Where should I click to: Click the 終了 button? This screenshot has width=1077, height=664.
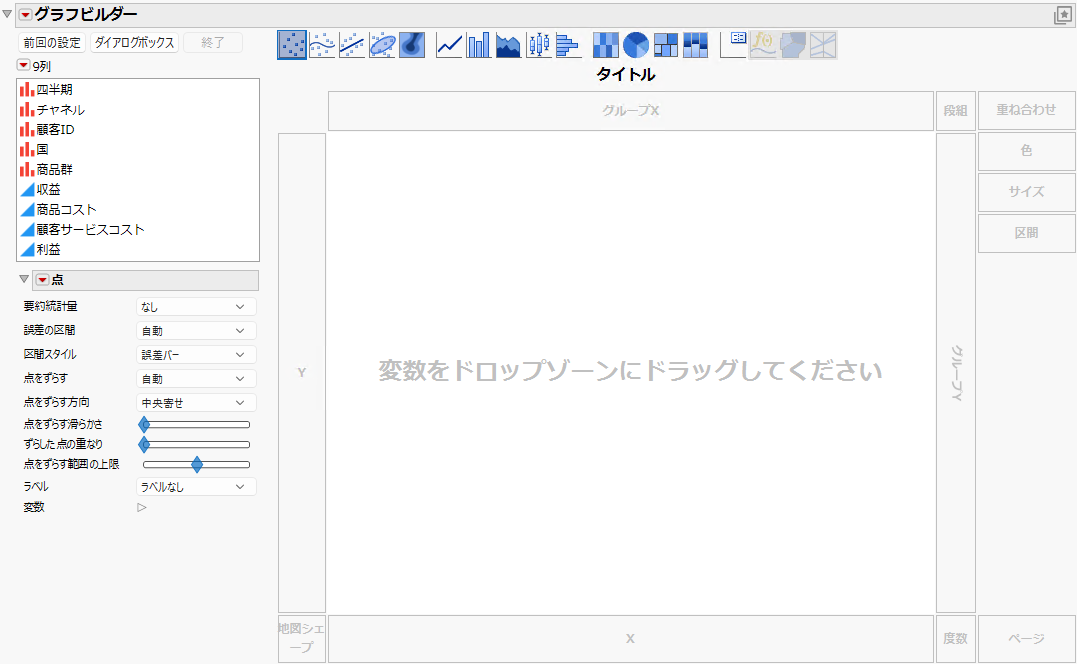tap(213, 43)
